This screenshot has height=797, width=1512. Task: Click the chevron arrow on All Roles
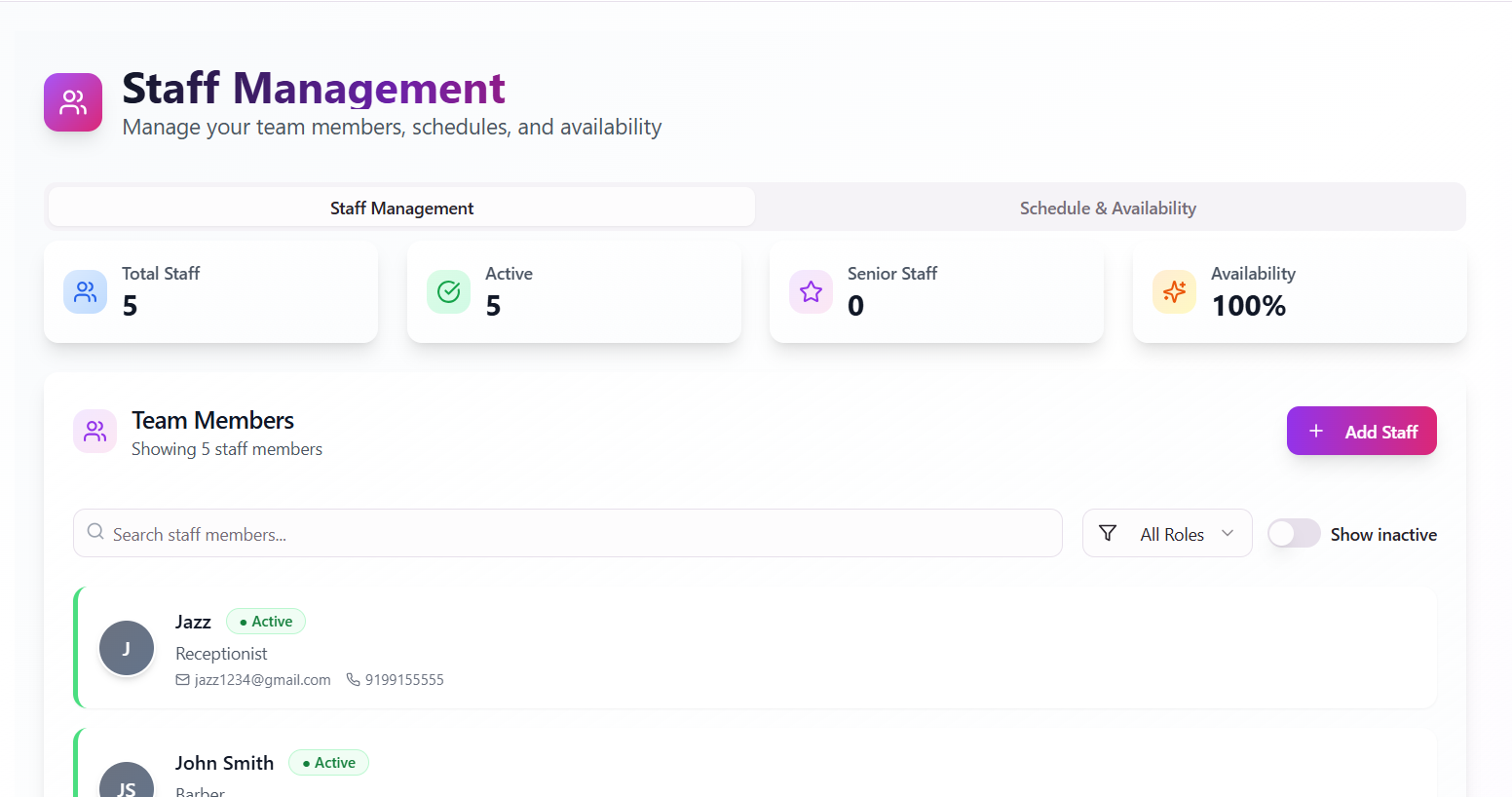[1228, 533]
